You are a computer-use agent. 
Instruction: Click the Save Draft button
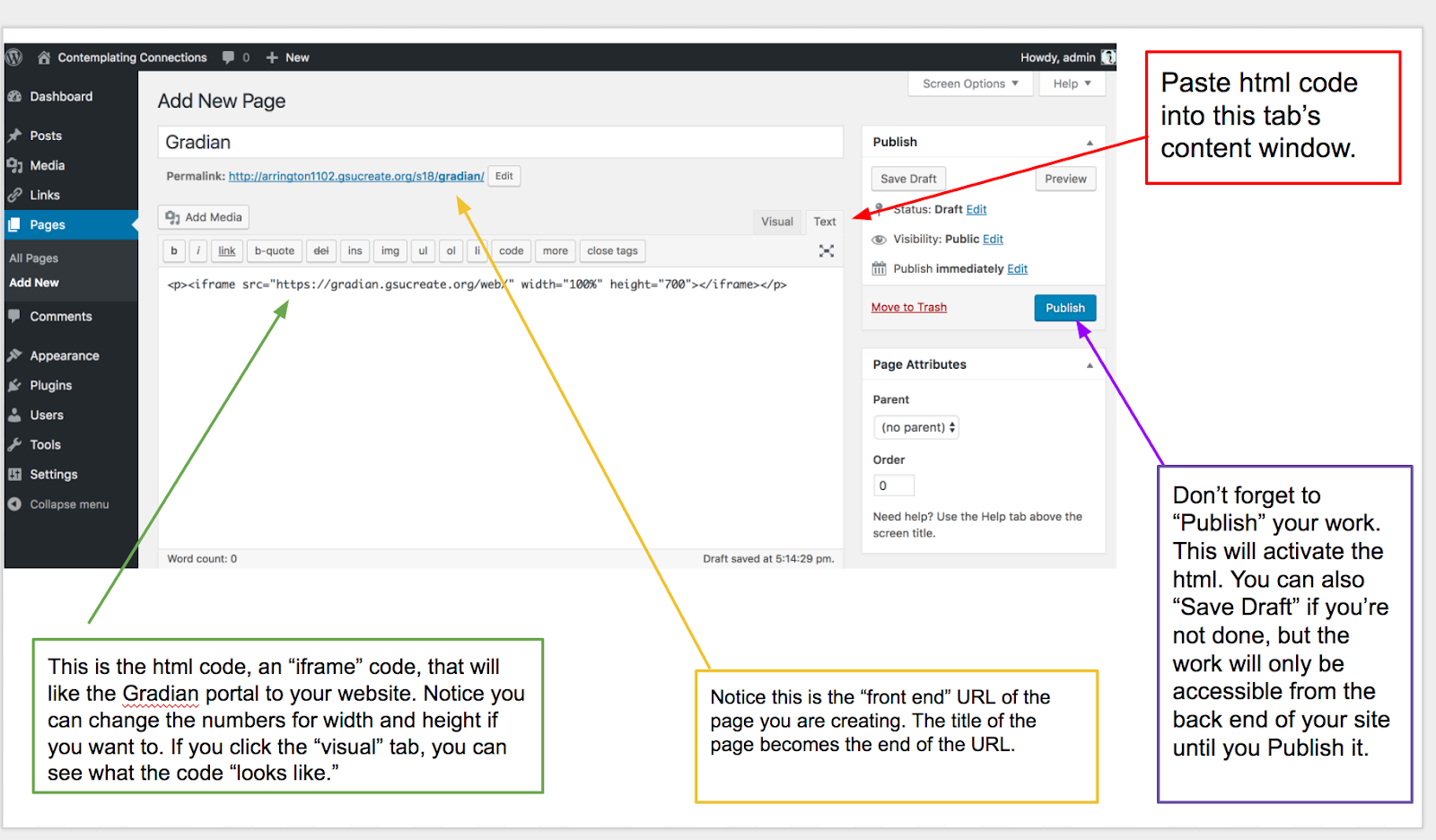pyautogui.click(x=908, y=179)
